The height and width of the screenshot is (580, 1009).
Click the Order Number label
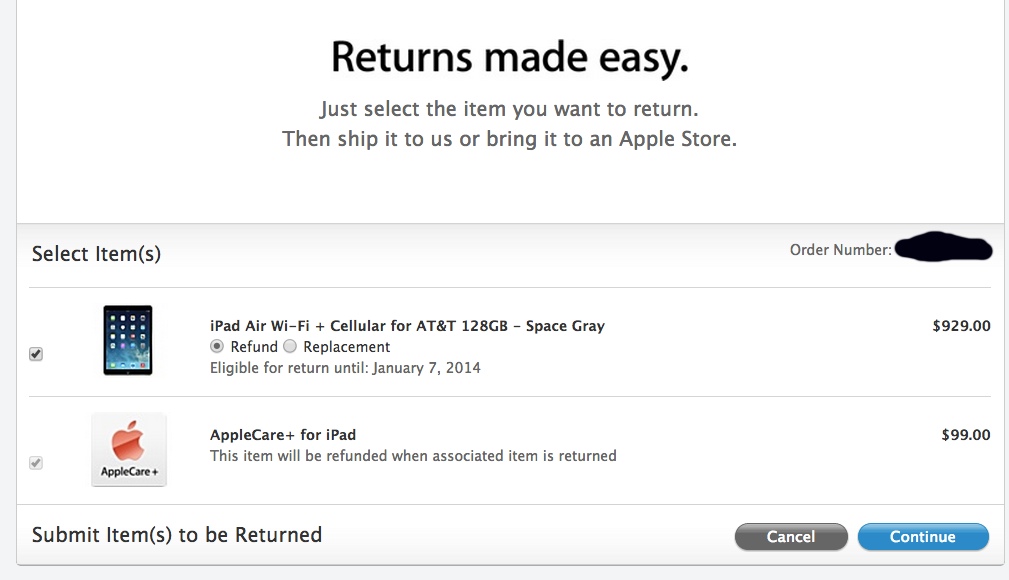(840, 250)
